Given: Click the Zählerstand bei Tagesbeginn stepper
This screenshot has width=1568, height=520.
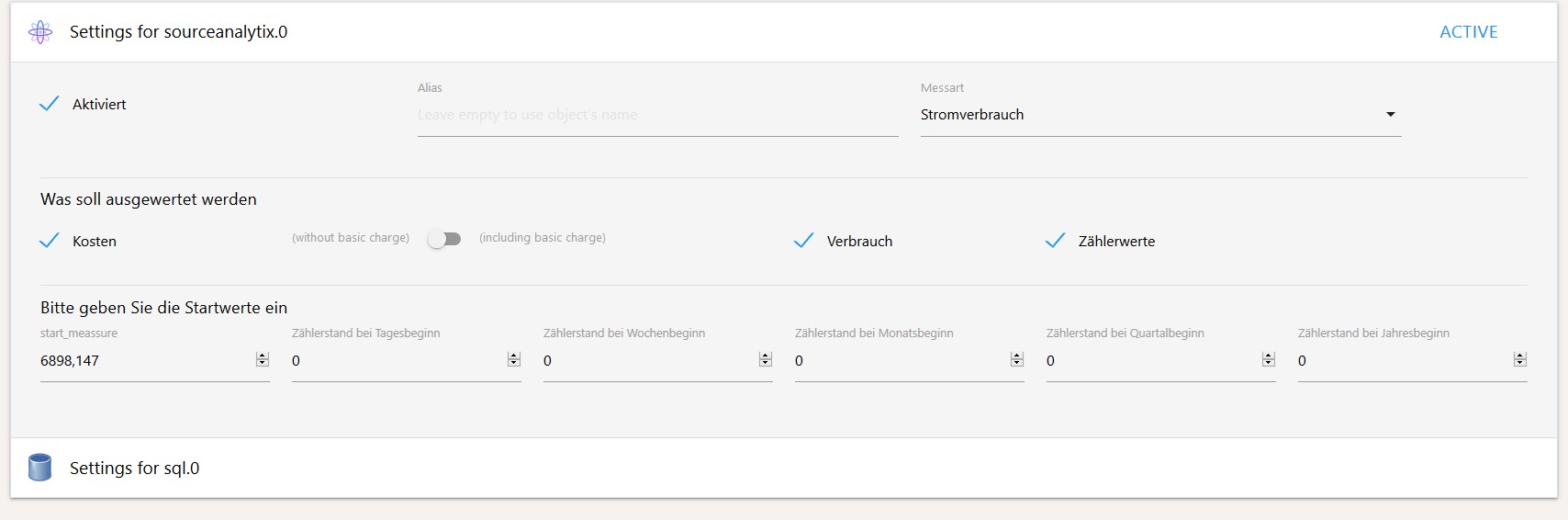Looking at the screenshot, I should point(514,360).
